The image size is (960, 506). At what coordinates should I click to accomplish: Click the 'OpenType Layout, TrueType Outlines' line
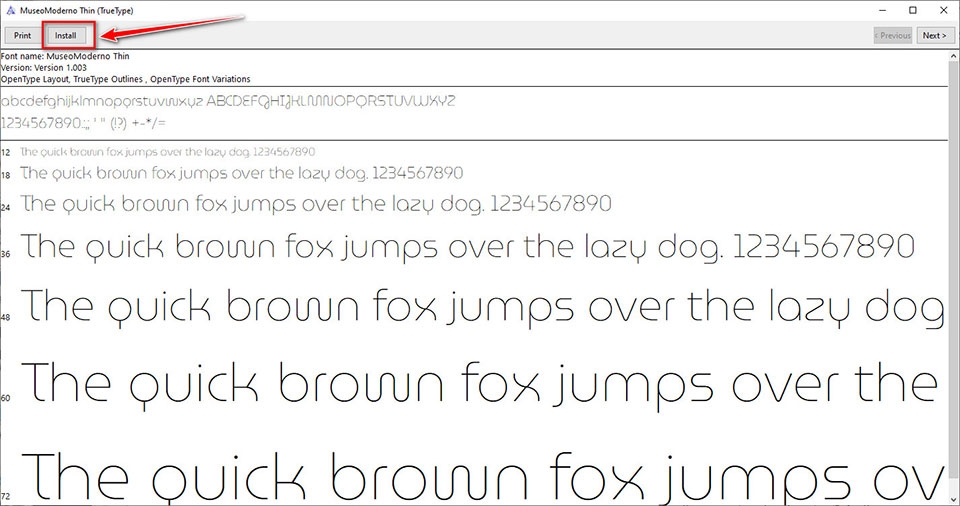pos(126,79)
